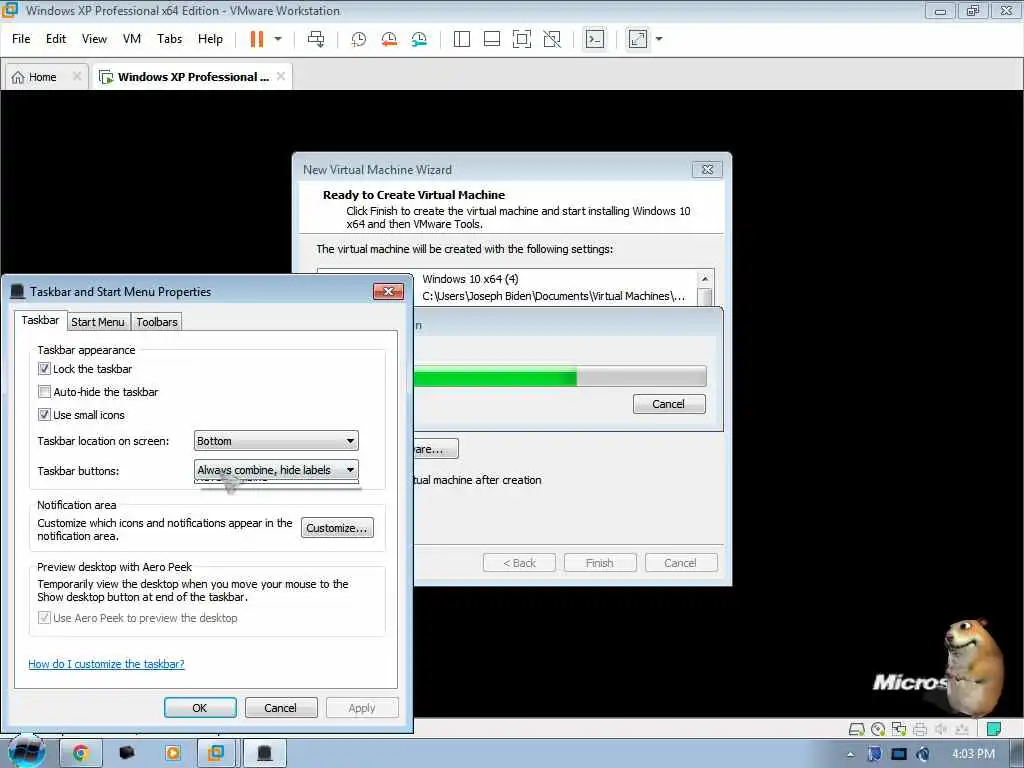This screenshot has width=1024, height=768.
Task: Toggle the library sidebar icon
Action: coord(462,39)
